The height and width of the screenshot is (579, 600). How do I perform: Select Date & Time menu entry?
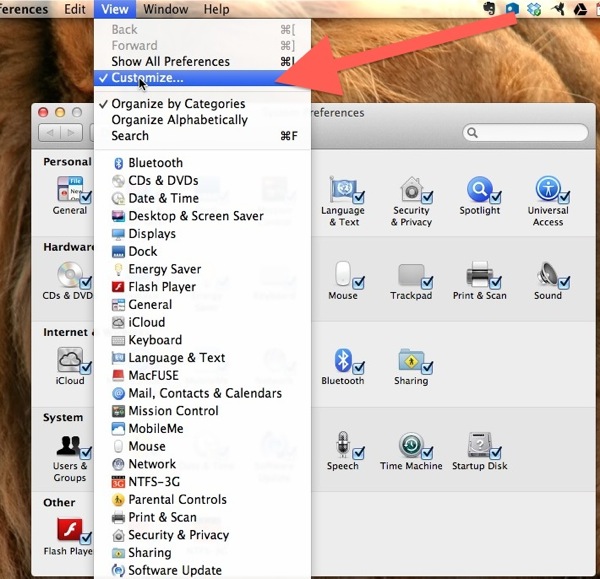click(202, 198)
